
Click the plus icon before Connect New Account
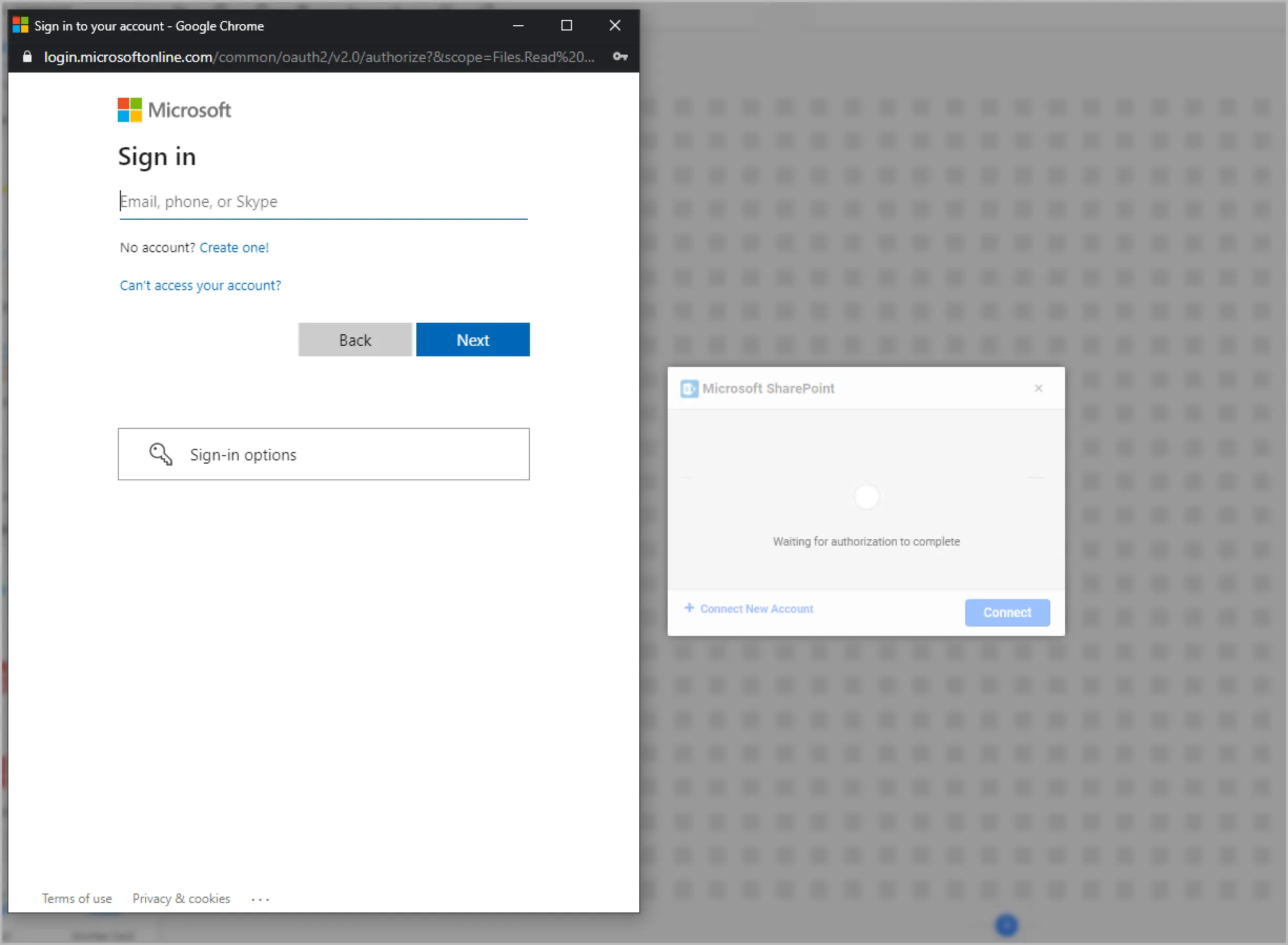(x=689, y=608)
